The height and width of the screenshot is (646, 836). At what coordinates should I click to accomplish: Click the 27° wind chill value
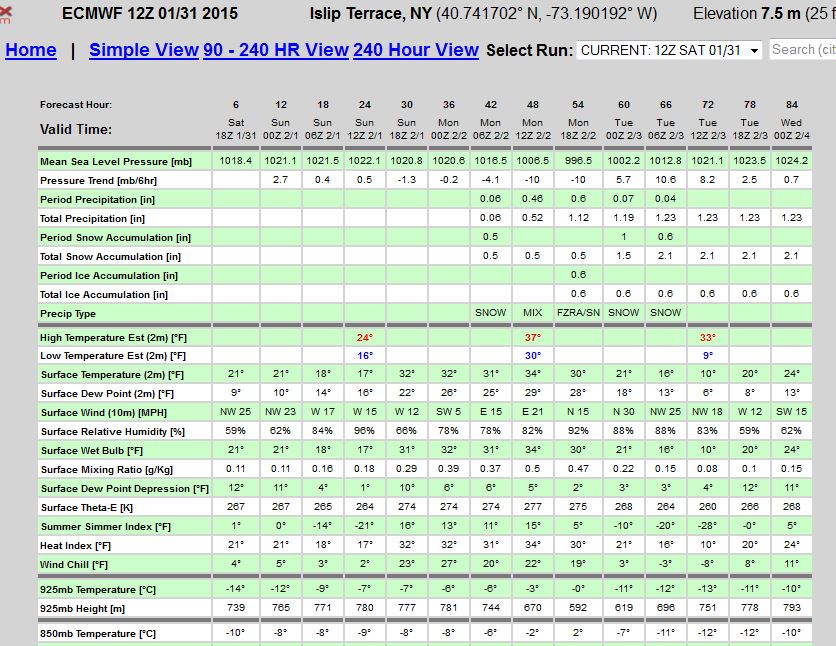[449, 564]
